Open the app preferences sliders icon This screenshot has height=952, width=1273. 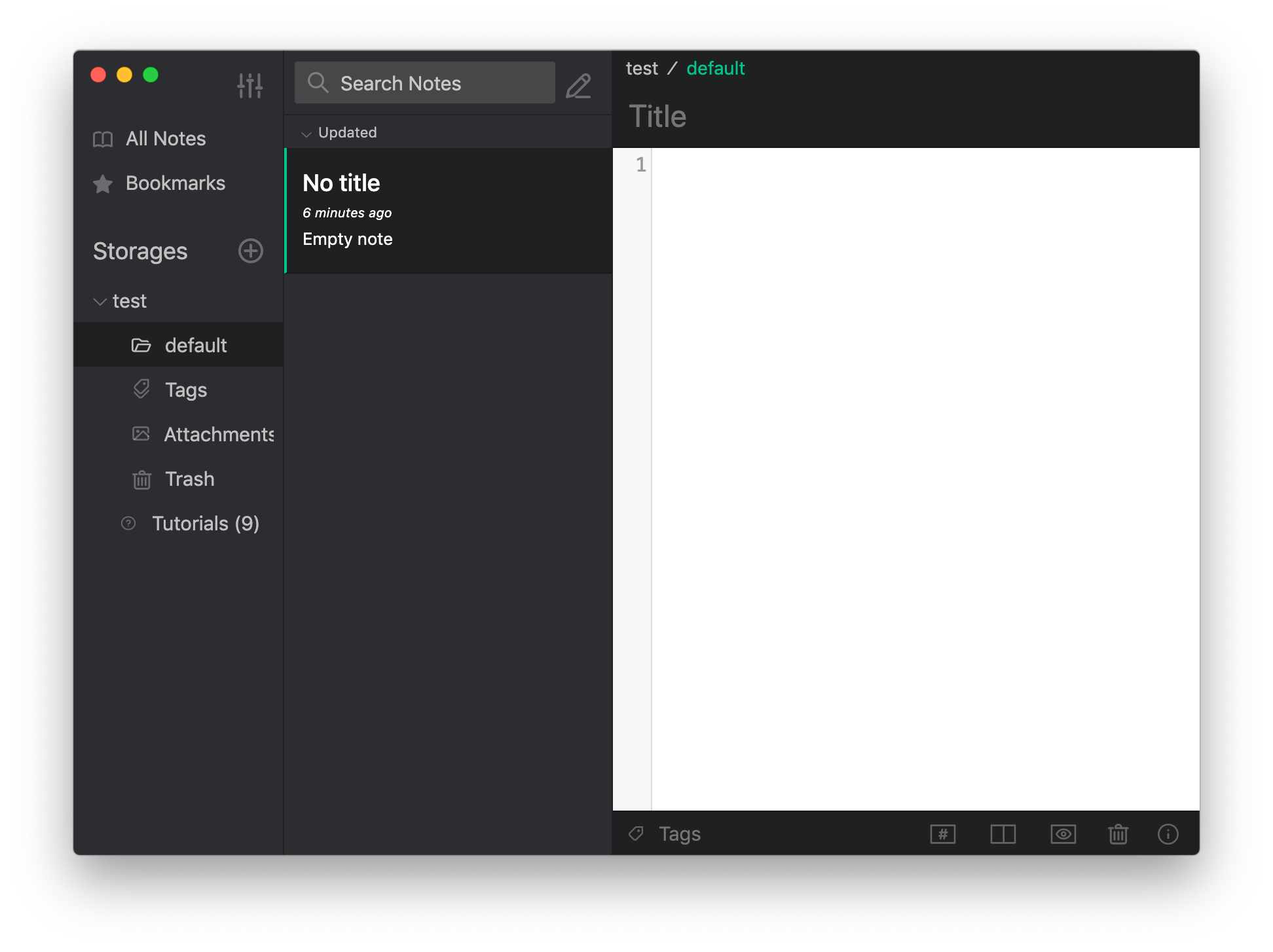click(250, 85)
